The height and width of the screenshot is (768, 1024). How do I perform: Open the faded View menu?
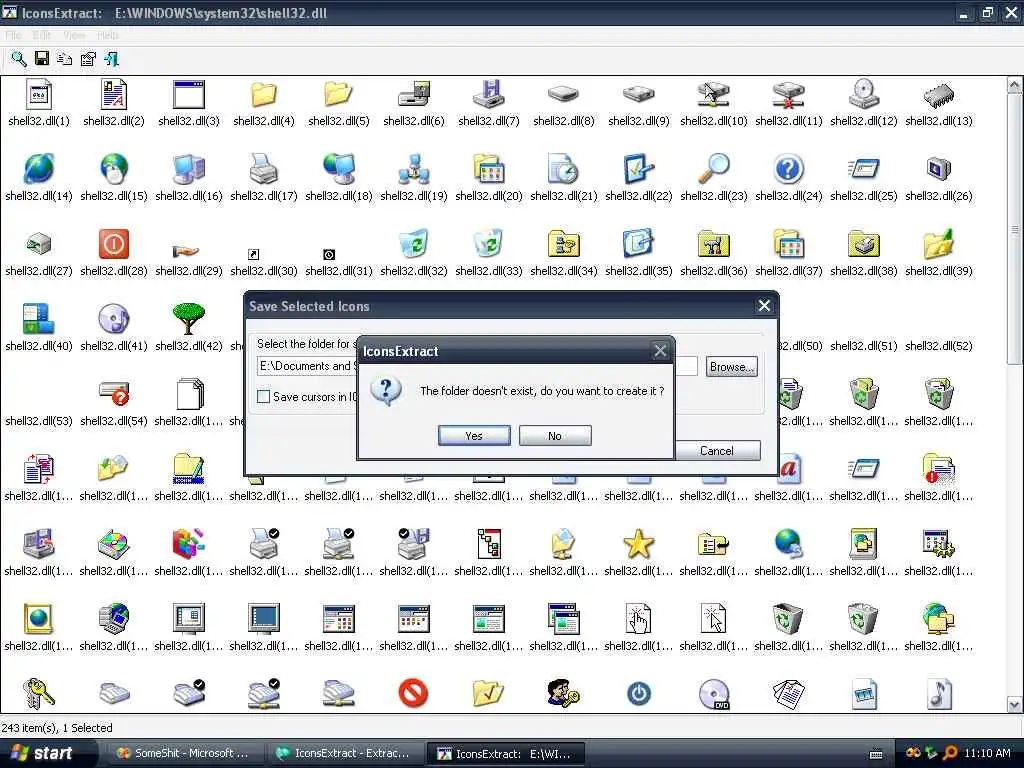coord(74,35)
